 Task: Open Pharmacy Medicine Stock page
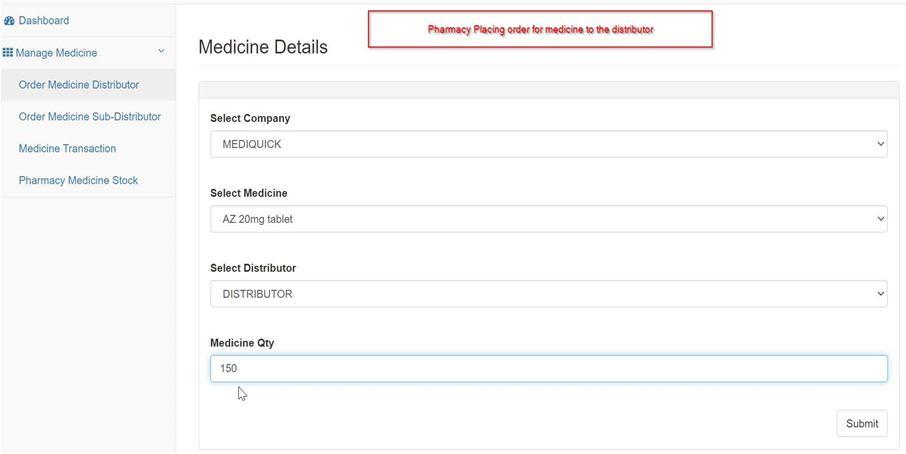[78, 180]
